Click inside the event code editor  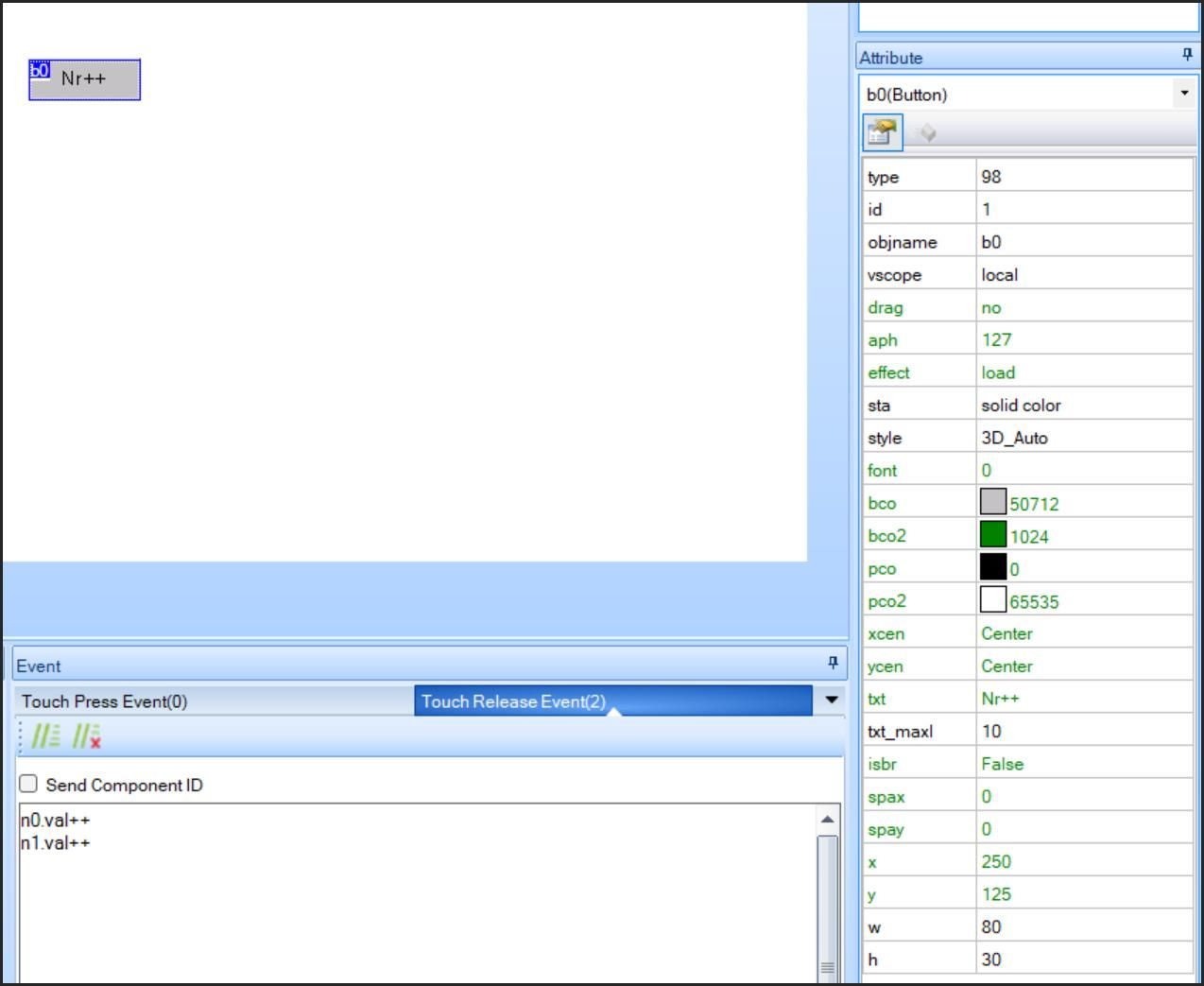[418, 893]
